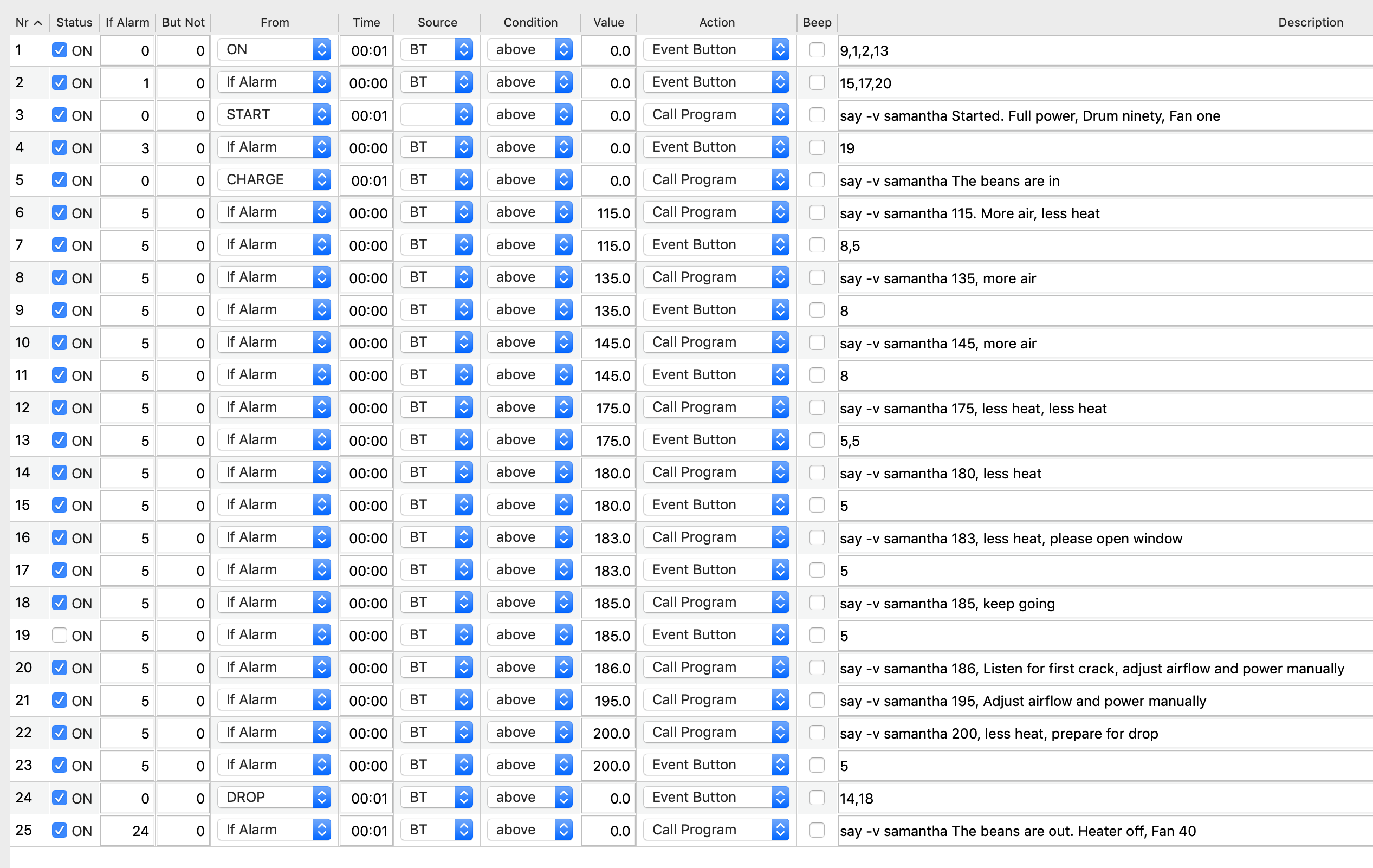The image size is (1373, 868).
Task: Edit the Value field showing 186.0
Action: [608, 668]
